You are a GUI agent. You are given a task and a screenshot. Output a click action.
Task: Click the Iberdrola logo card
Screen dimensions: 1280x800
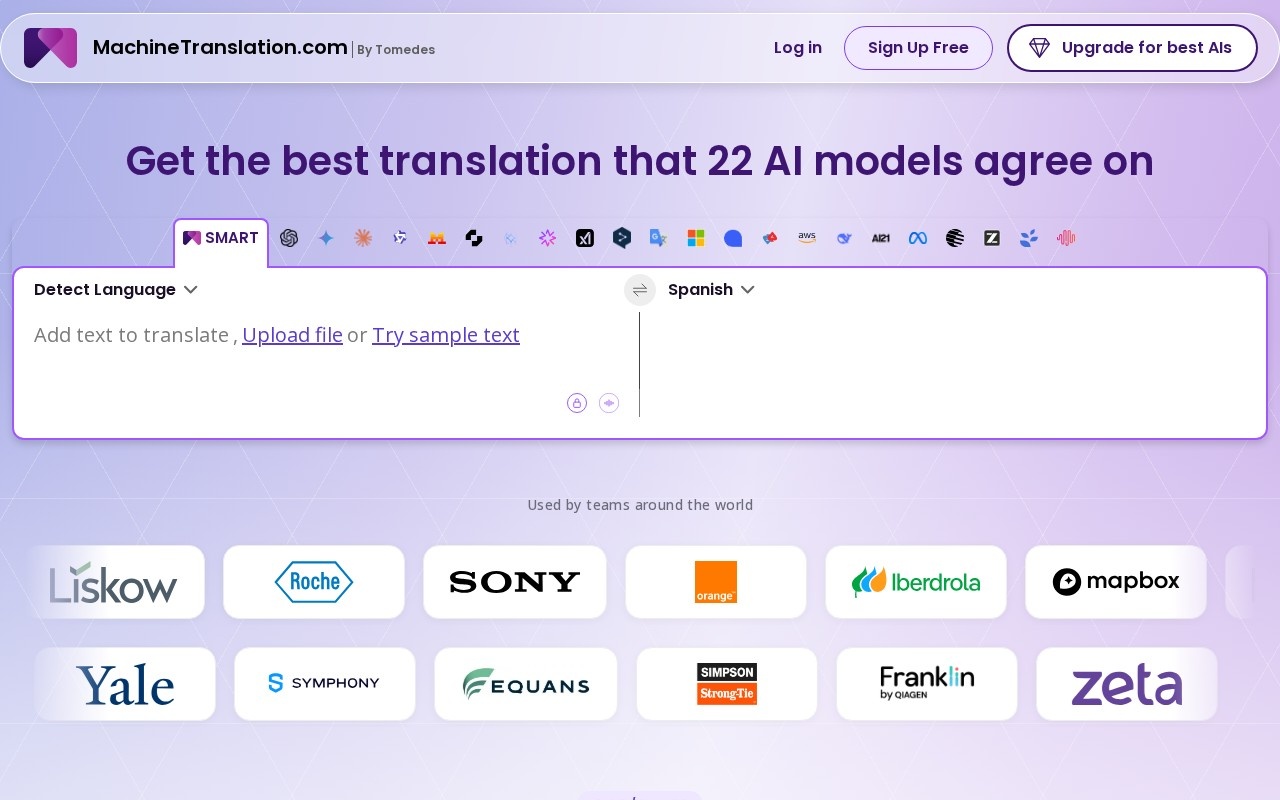tap(916, 582)
